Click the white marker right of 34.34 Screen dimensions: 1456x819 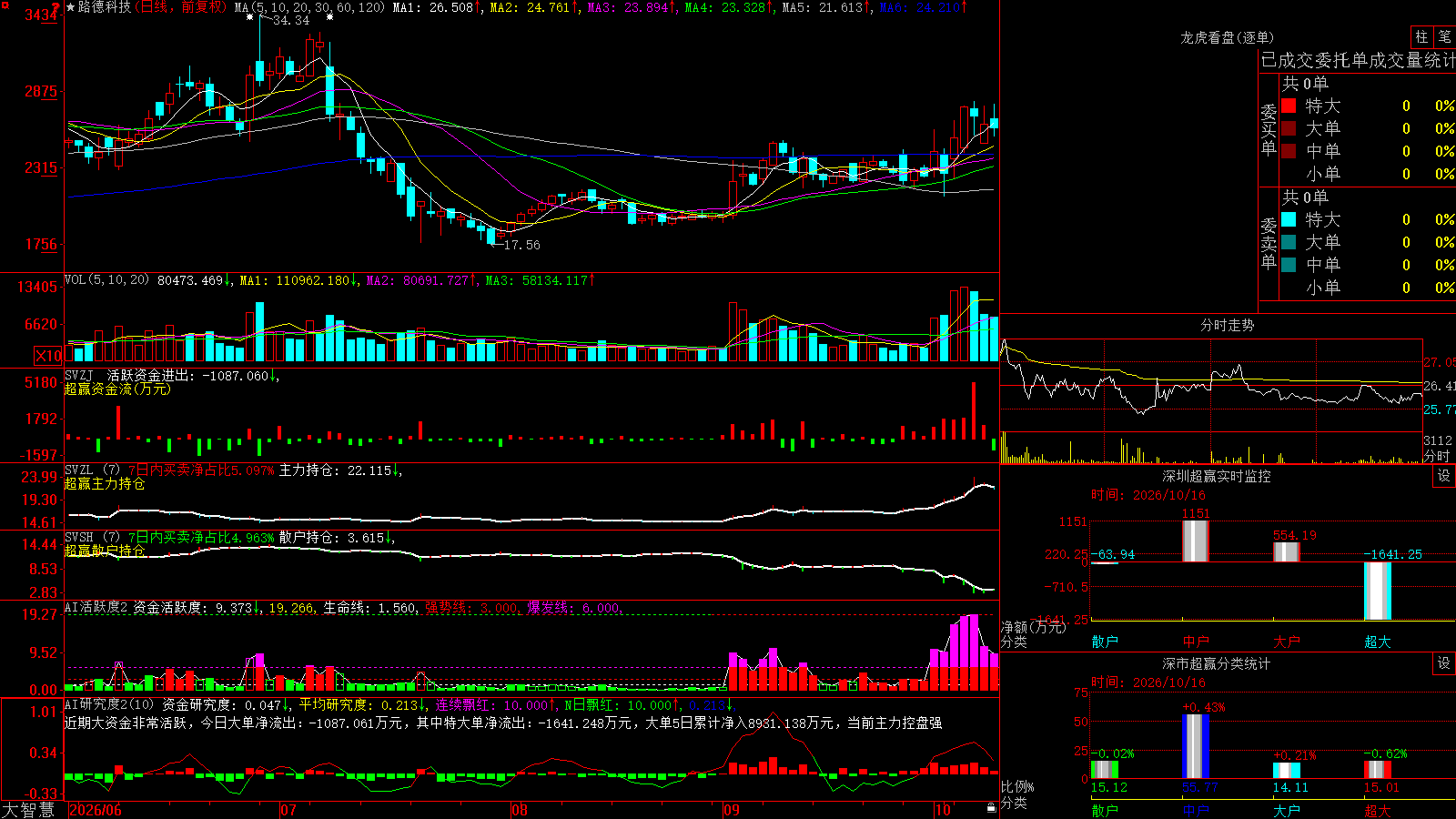point(329,16)
